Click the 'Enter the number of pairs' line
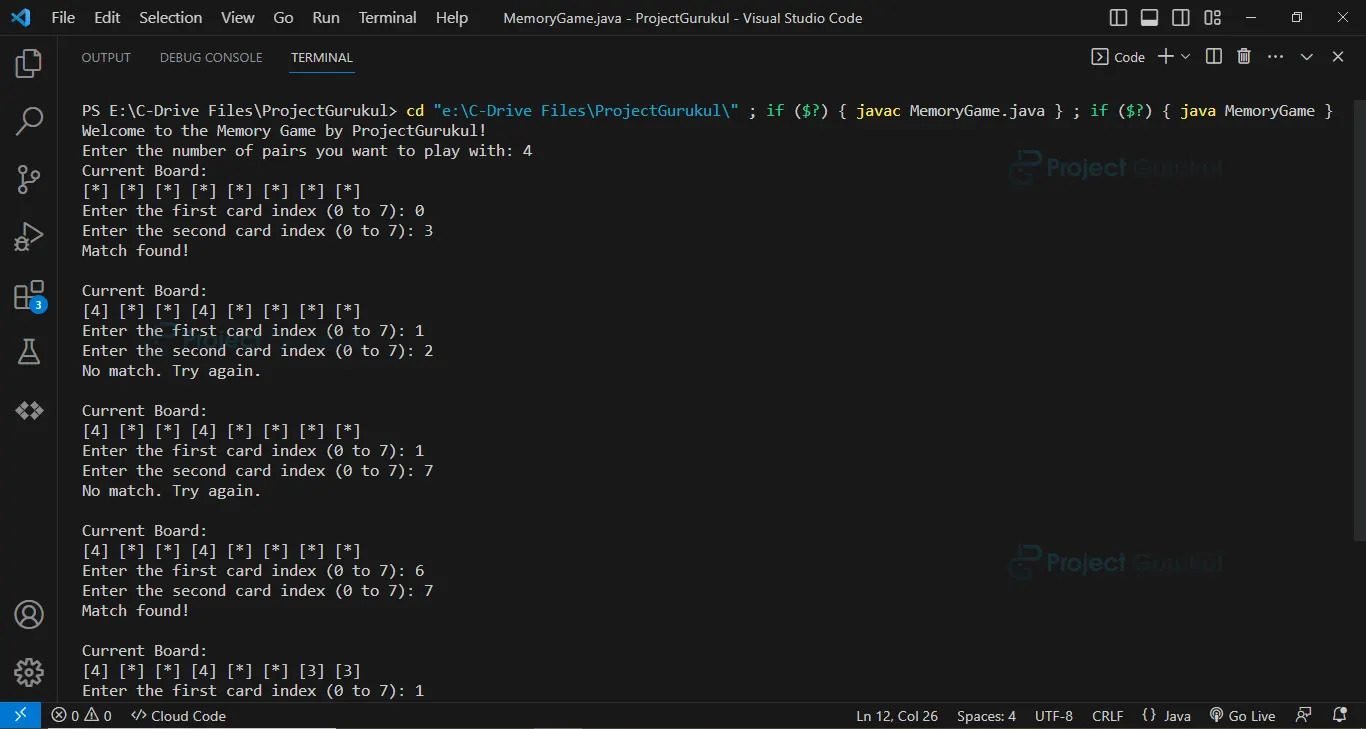Viewport: 1366px width, 729px height. (306, 151)
